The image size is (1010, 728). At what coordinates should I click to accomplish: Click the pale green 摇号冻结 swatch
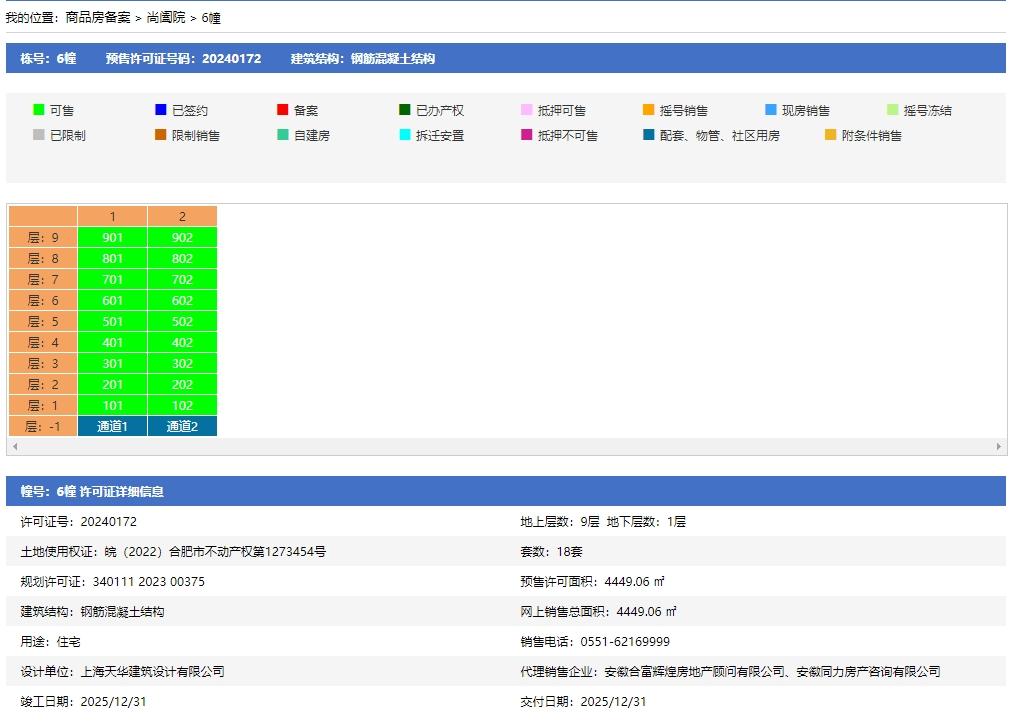coord(892,110)
